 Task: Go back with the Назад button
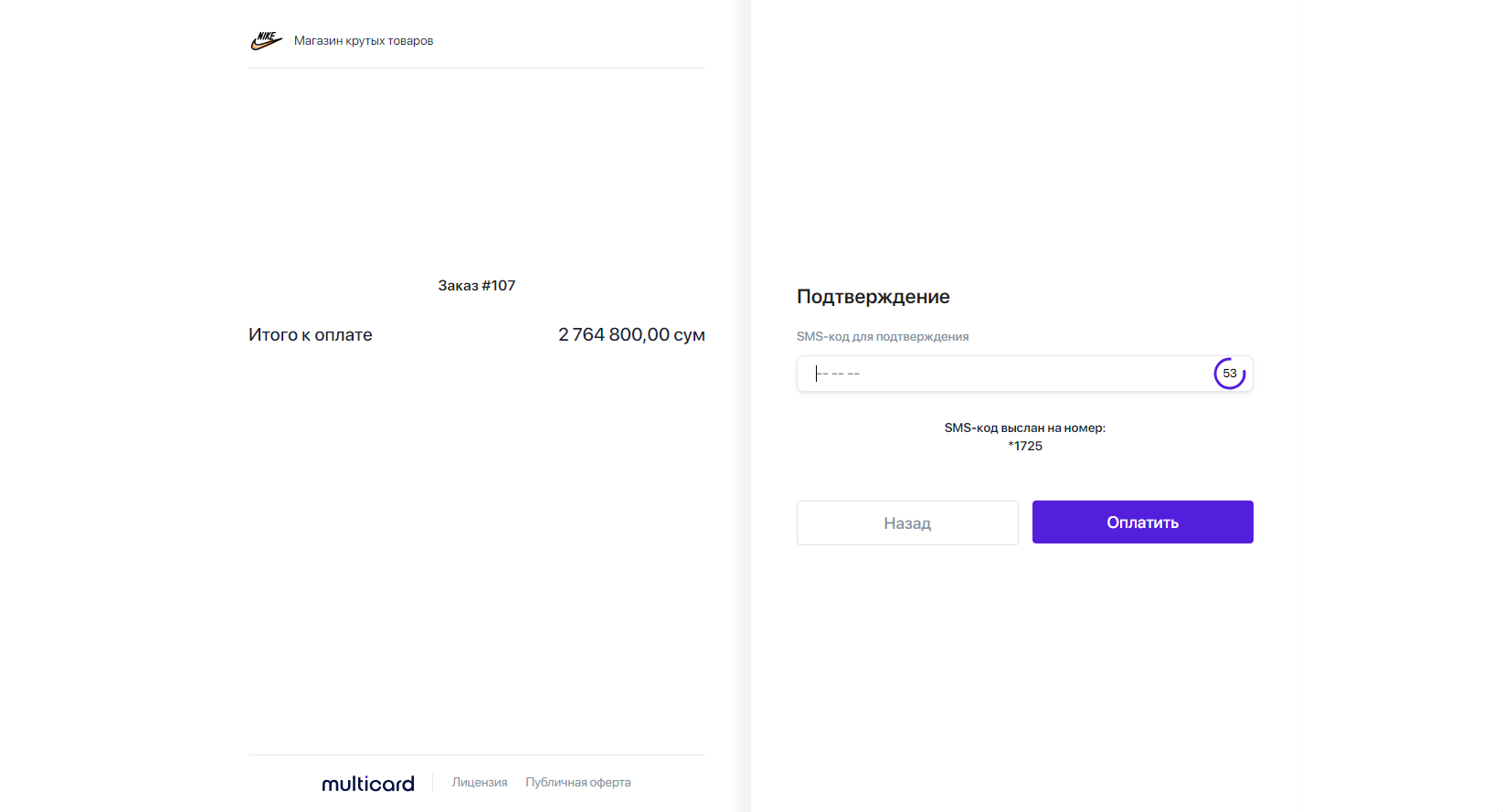(906, 522)
